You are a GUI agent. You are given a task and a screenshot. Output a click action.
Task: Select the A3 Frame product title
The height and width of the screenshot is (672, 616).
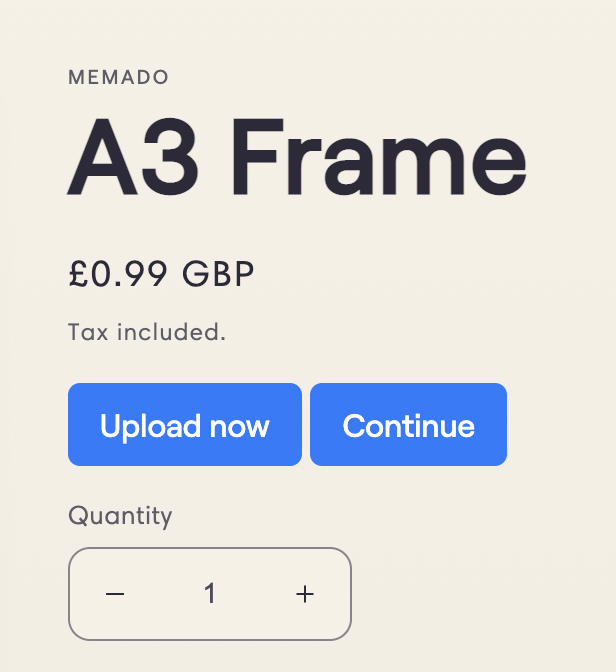pyautogui.click(x=297, y=159)
